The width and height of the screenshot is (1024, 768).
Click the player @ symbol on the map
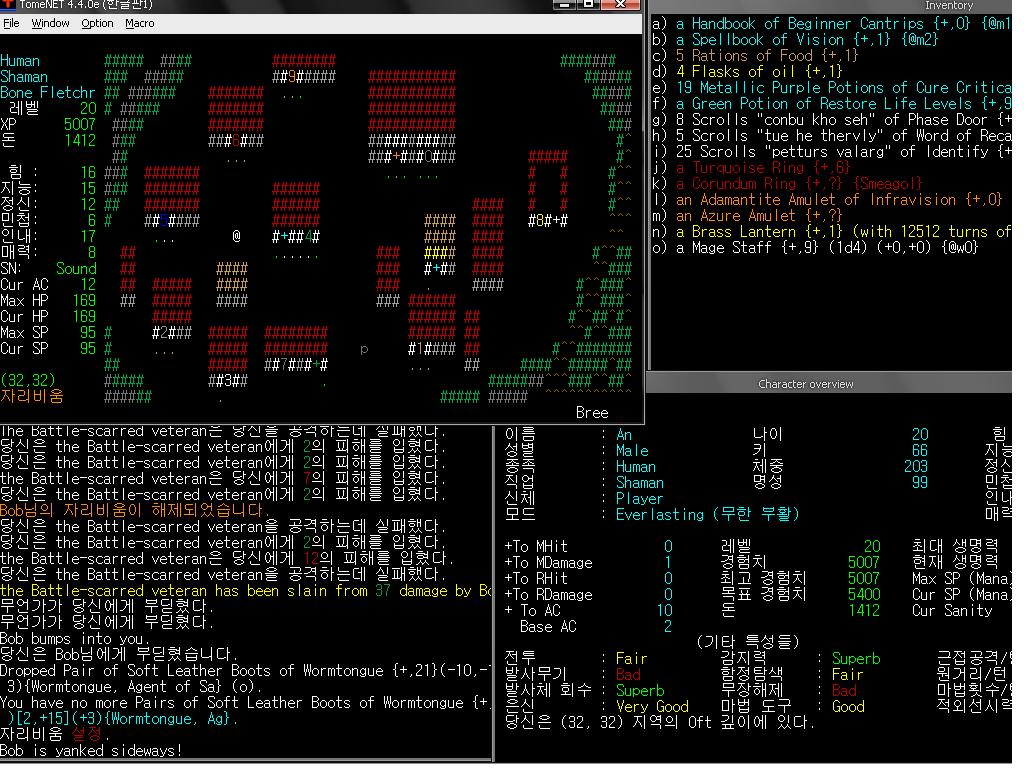point(236,236)
